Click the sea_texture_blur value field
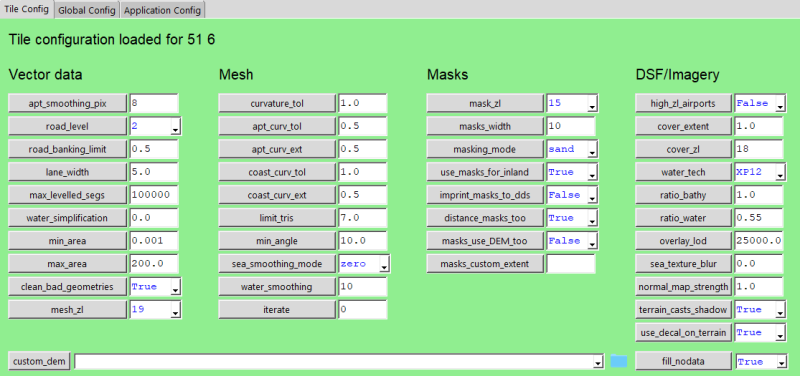This screenshot has width=800, height=376. tap(759, 264)
